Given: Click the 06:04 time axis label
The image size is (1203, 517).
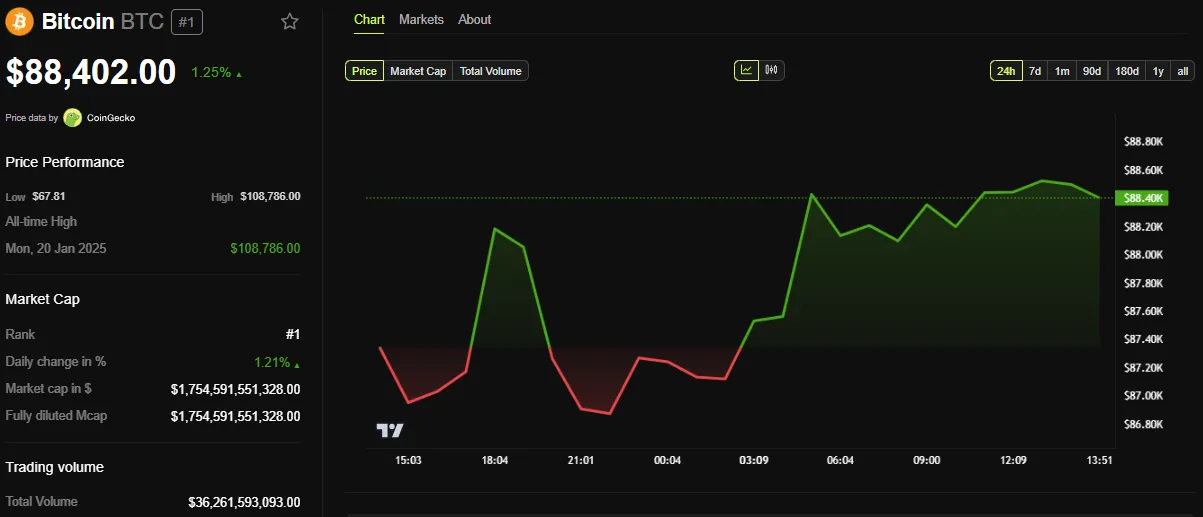Looking at the screenshot, I should point(840,460).
